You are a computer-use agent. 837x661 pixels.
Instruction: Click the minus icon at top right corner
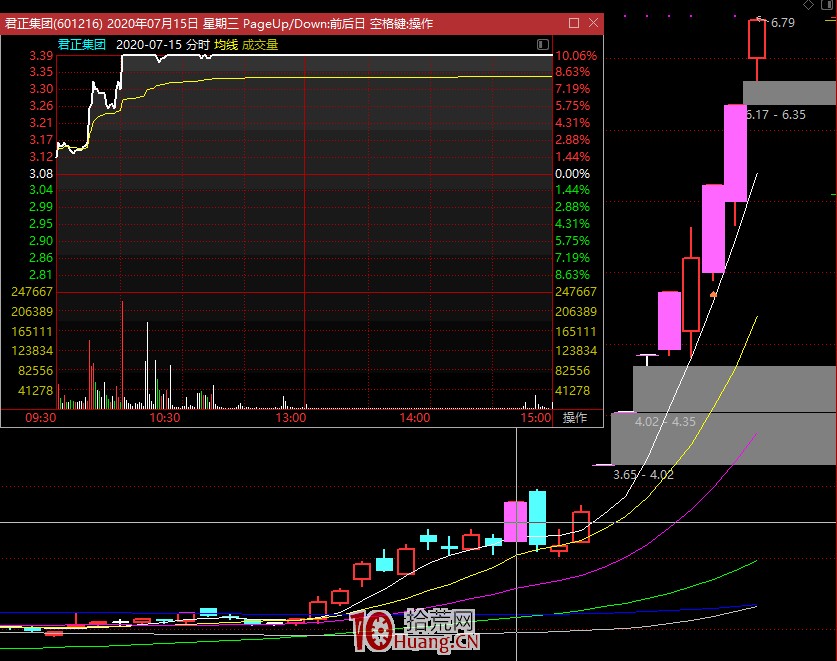(825, 6)
